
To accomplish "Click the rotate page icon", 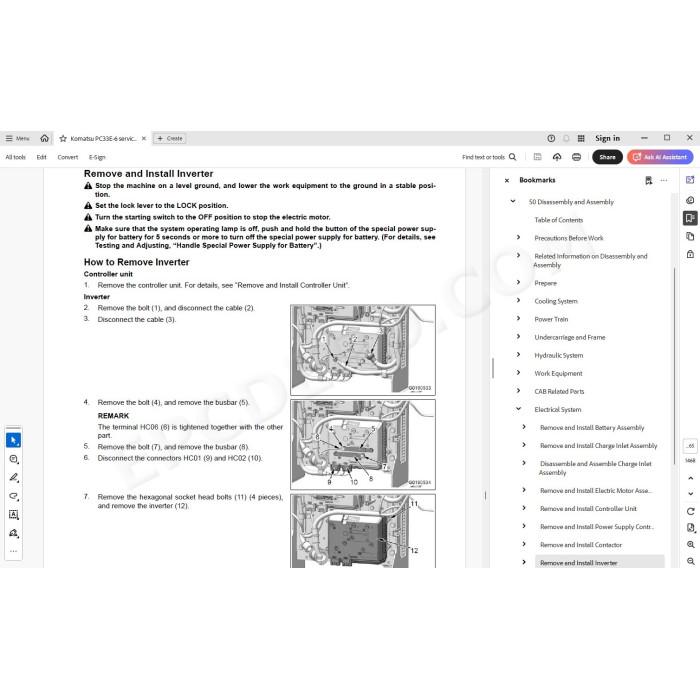I will click(x=691, y=511).
